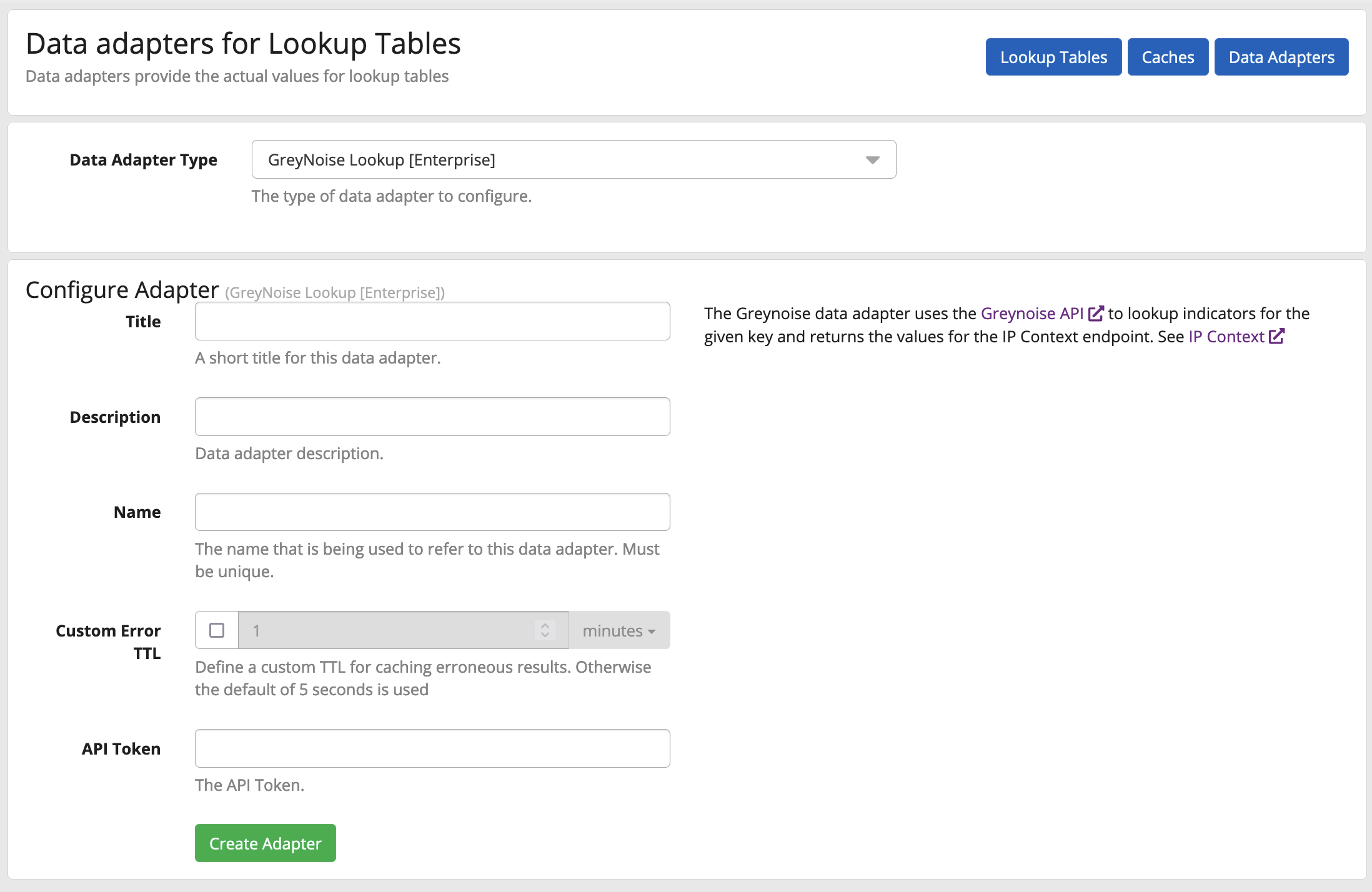The image size is (1372, 892).
Task: Click the Data Adapter Type dropdown arrow
Action: (872, 160)
